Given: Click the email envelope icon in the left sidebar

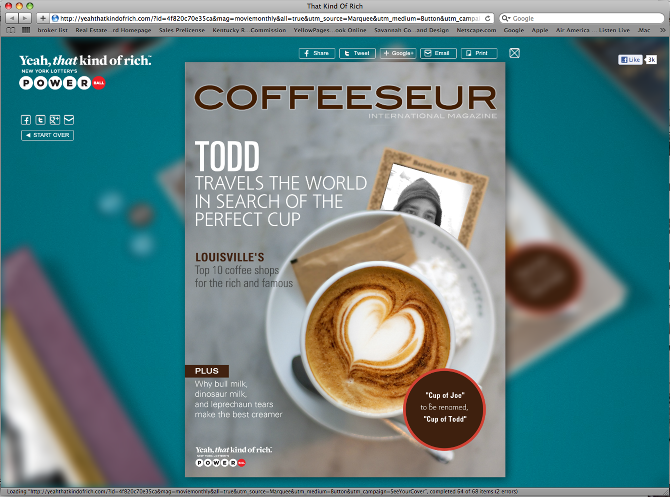Looking at the screenshot, I should point(68,120).
